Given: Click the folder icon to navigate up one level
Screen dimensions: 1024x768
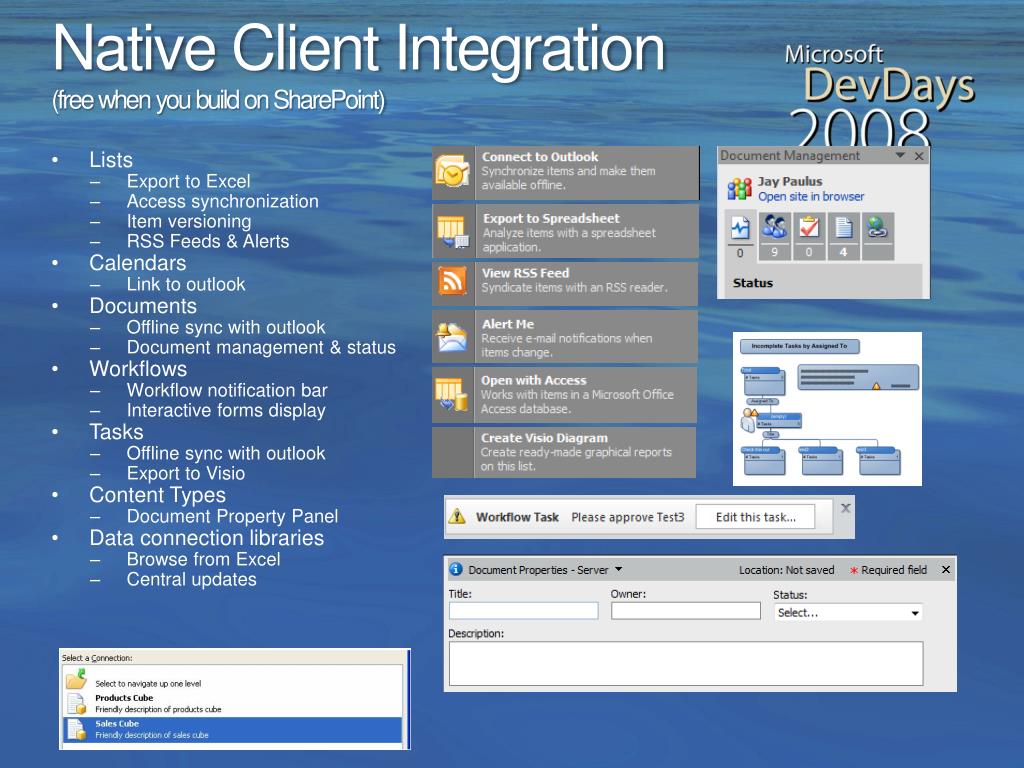Looking at the screenshot, I should click(x=76, y=679).
